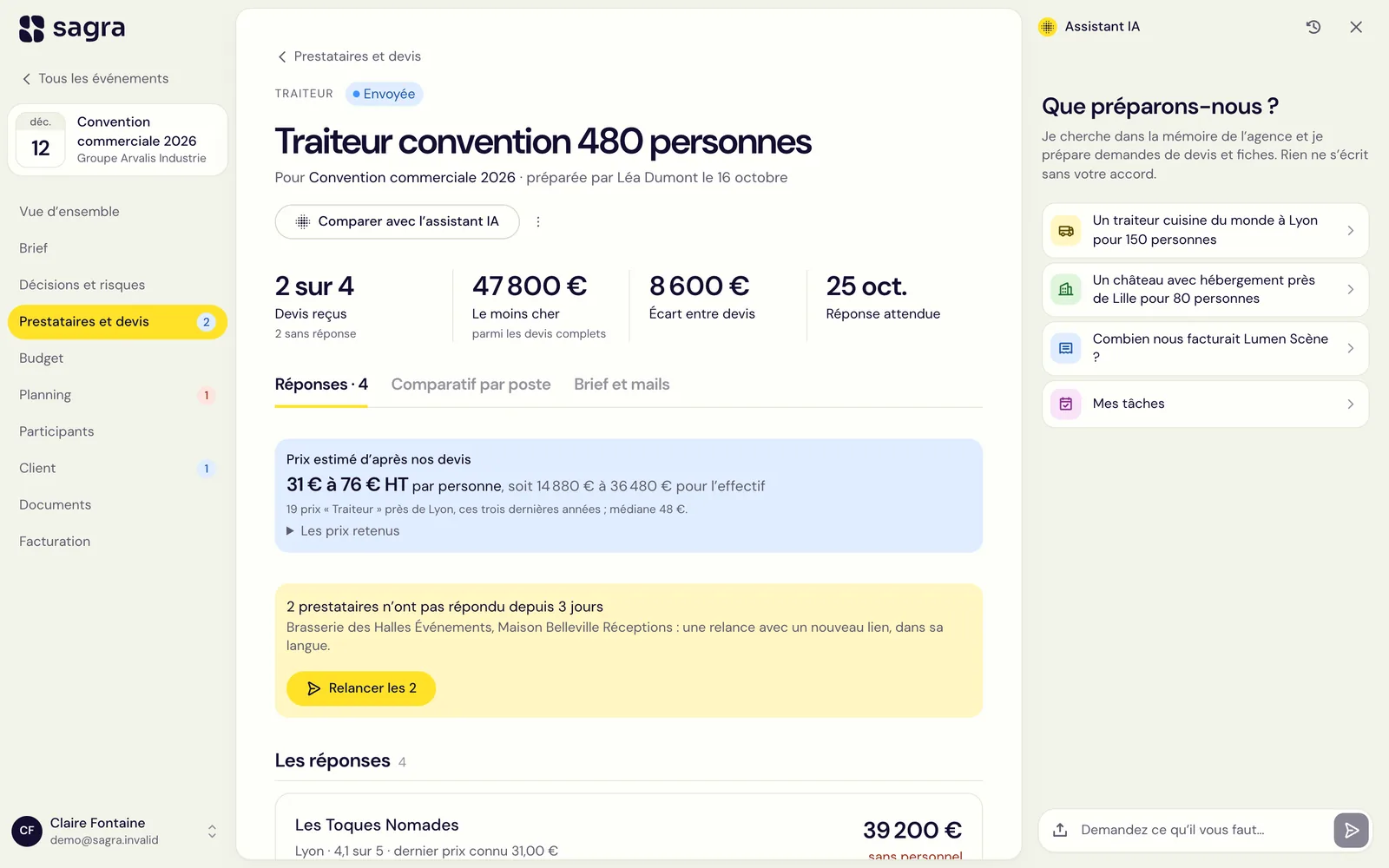The height and width of the screenshot is (868, 1389).
Task: Click the Planning red 1 badge
Action: pyautogui.click(x=206, y=396)
